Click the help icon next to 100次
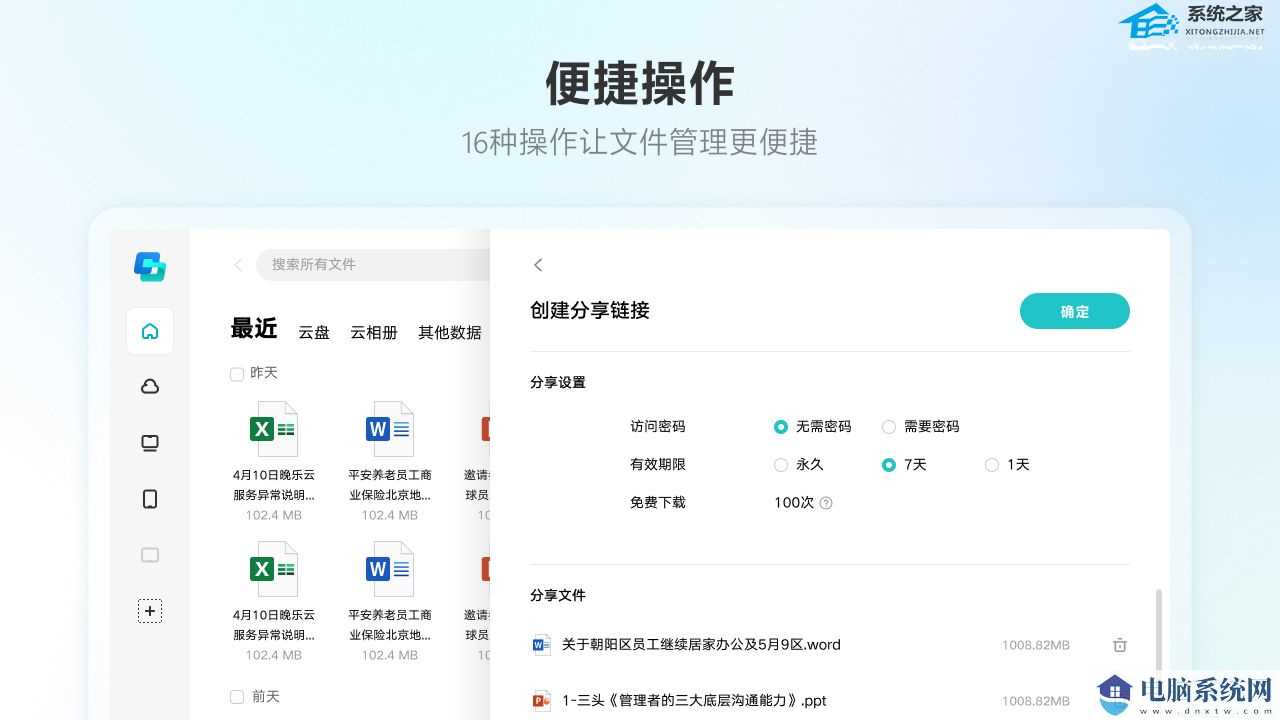 (x=826, y=503)
